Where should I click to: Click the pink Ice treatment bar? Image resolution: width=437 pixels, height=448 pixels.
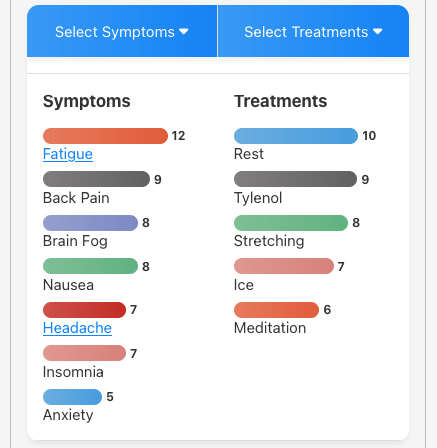(284, 266)
